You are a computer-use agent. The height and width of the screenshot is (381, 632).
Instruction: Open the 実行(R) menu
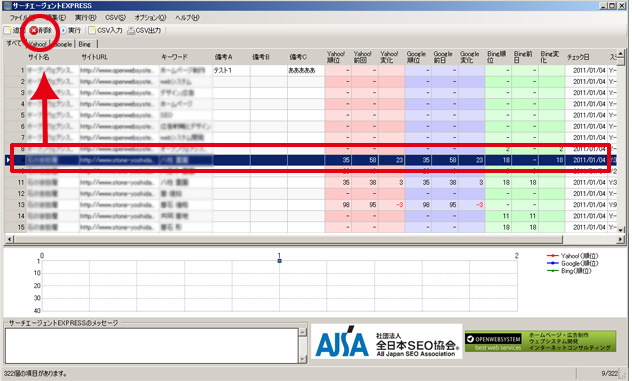coord(85,17)
